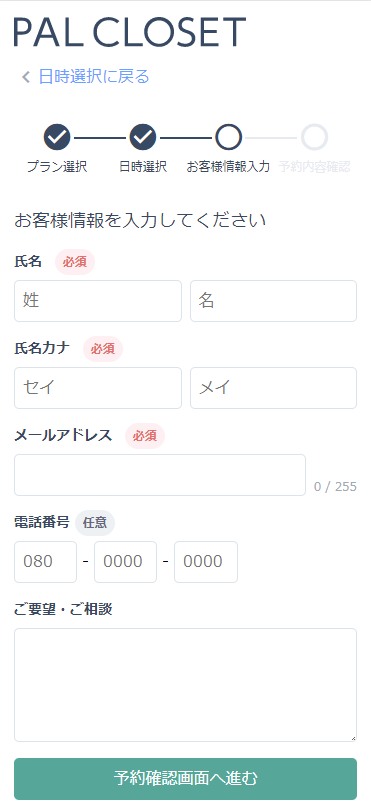Click the 日時選択 step label
This screenshot has width=371, height=809.
point(143,167)
